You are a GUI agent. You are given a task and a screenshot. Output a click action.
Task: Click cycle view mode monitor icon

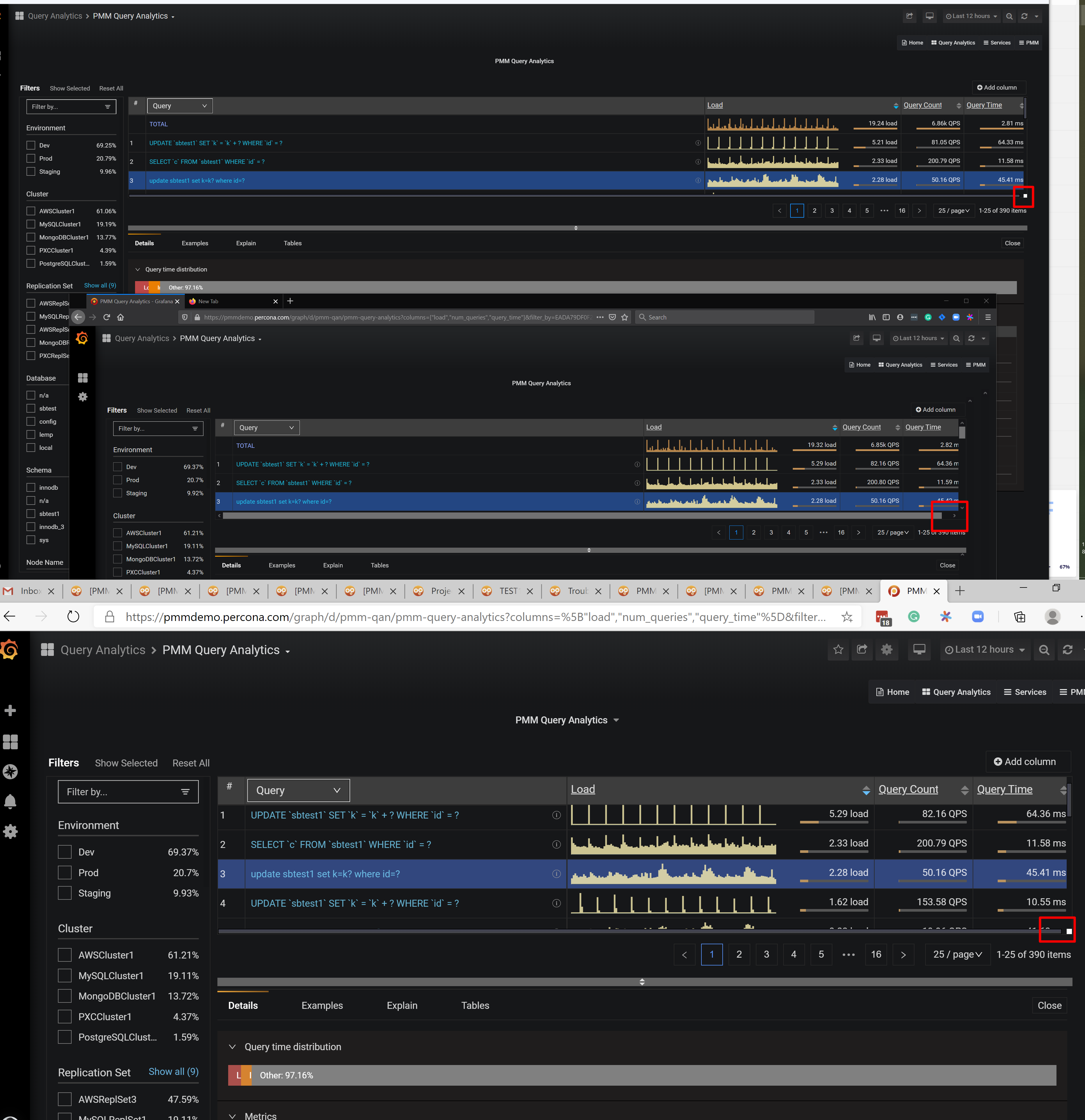coord(919,650)
